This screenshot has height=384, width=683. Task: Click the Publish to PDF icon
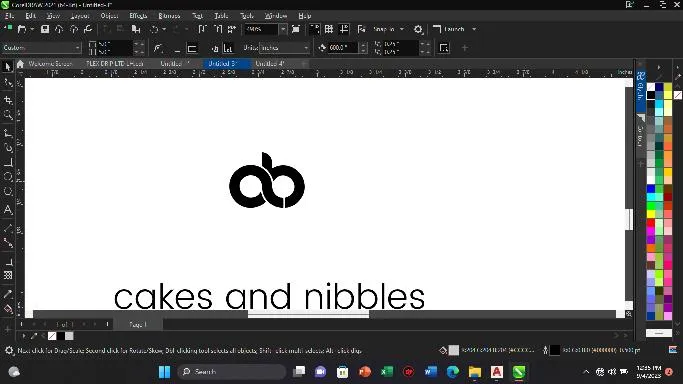click(232, 29)
